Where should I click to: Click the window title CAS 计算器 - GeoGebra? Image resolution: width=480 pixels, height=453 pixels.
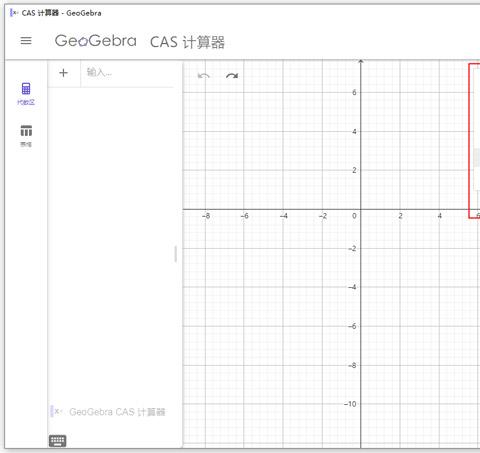(62, 13)
